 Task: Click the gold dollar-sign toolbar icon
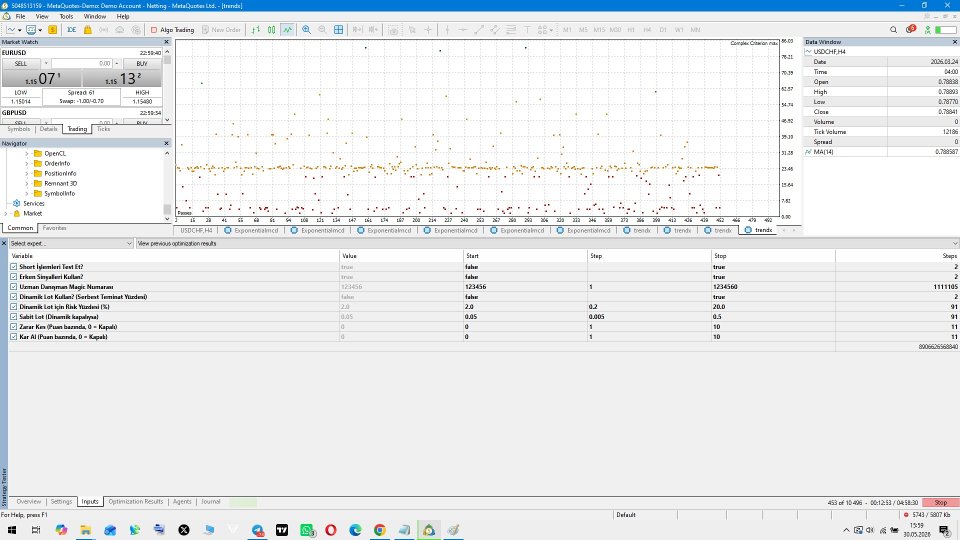click(53, 29)
